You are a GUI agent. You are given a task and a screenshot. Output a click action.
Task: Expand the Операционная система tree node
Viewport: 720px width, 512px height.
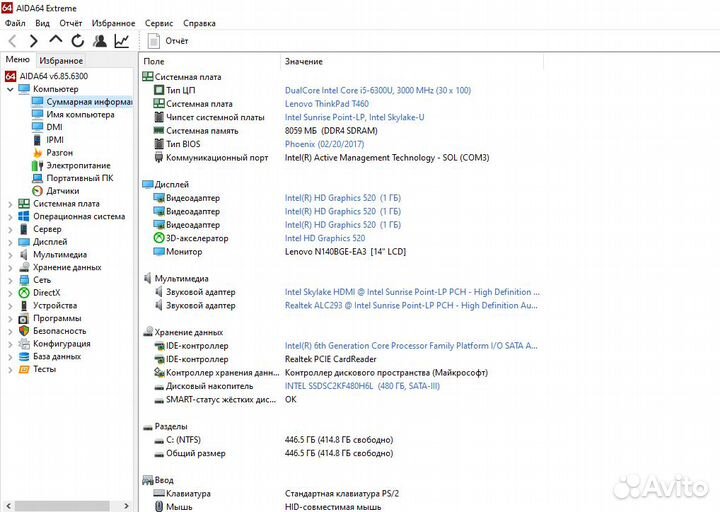pyautogui.click(x=10, y=217)
